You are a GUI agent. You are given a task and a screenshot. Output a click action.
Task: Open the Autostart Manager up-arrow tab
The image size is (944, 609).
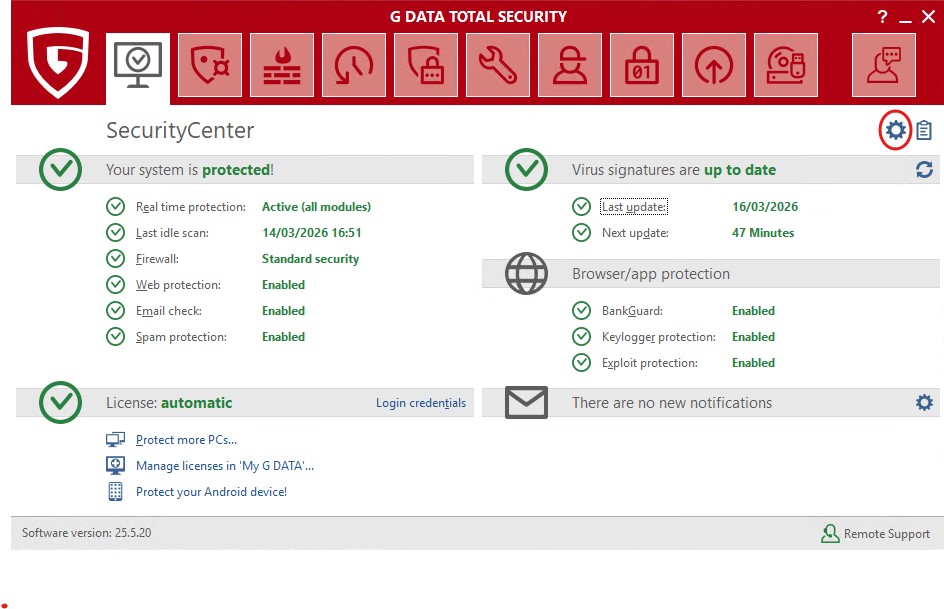(x=714, y=65)
